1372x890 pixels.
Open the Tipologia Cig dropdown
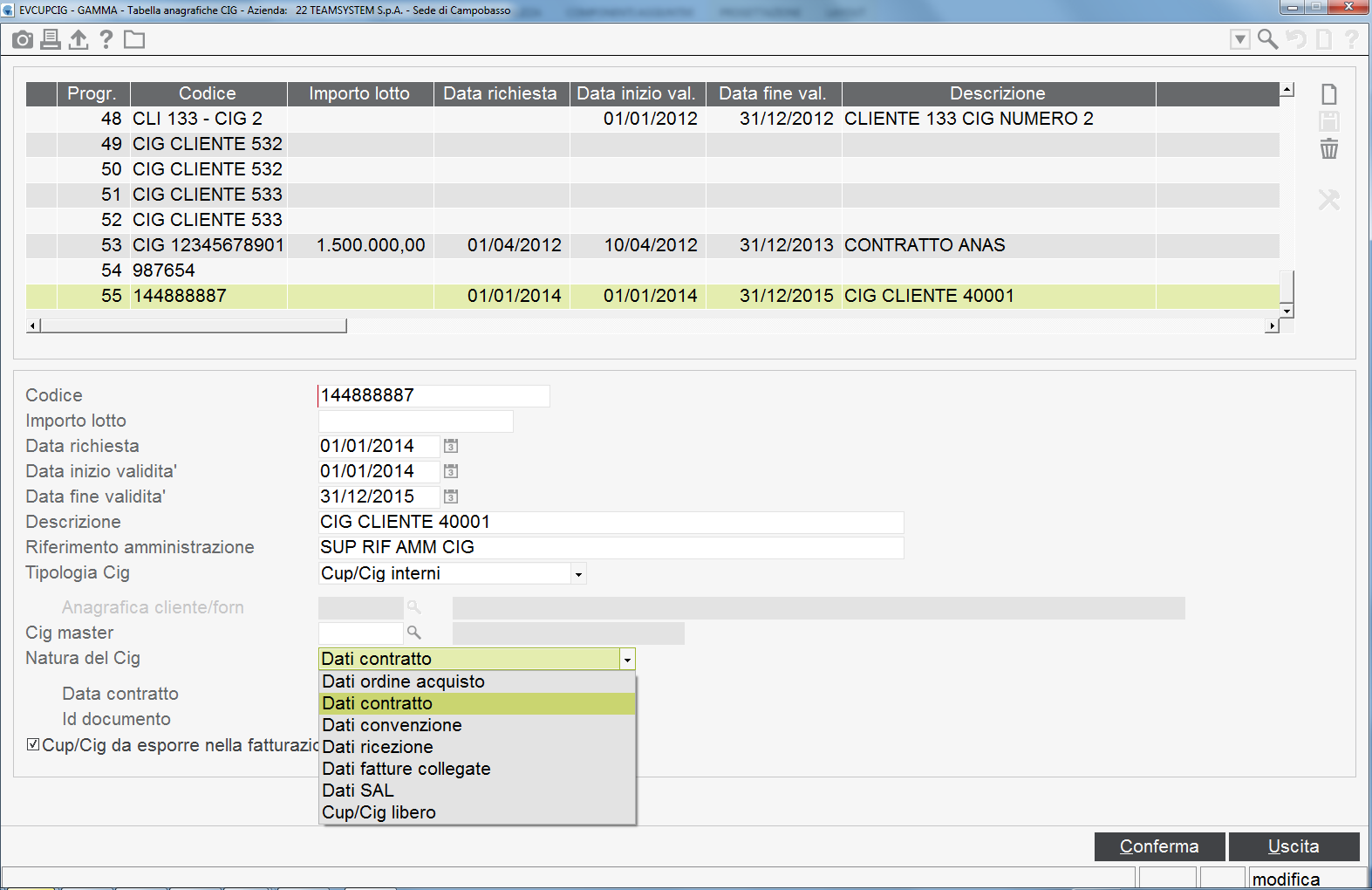577,574
